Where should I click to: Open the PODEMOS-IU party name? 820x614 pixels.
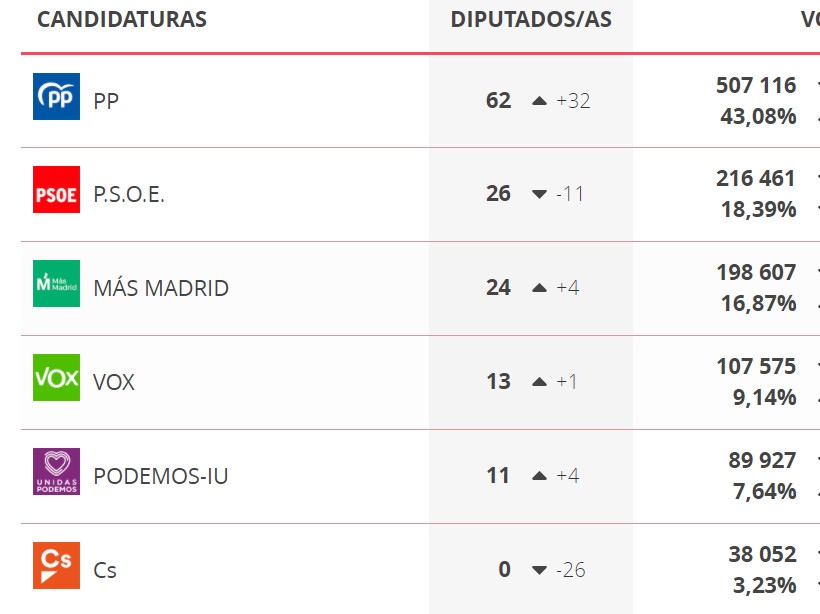(161, 476)
